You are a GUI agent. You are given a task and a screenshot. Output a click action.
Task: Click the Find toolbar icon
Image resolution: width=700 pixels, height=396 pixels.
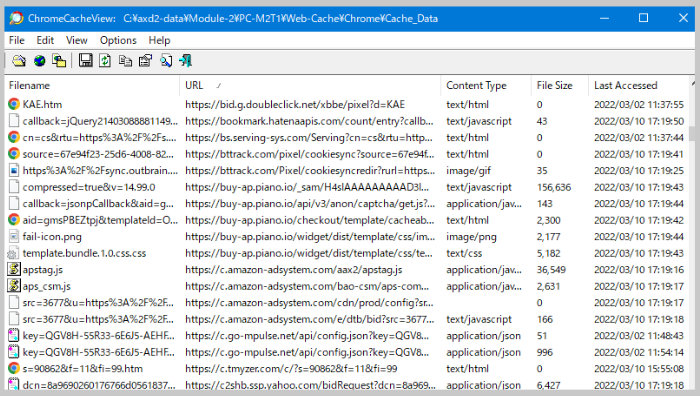(166, 61)
